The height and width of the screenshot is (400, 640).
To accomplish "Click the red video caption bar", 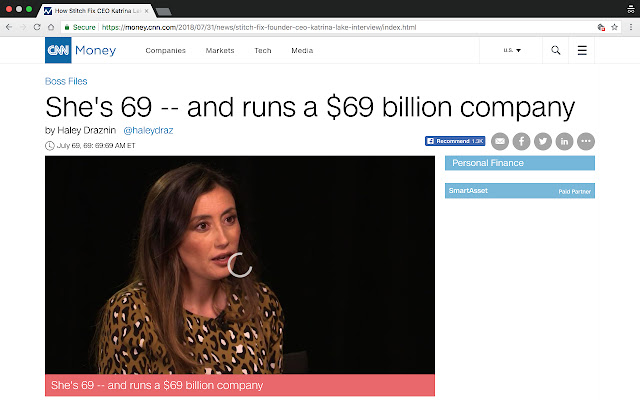I will coord(240,385).
